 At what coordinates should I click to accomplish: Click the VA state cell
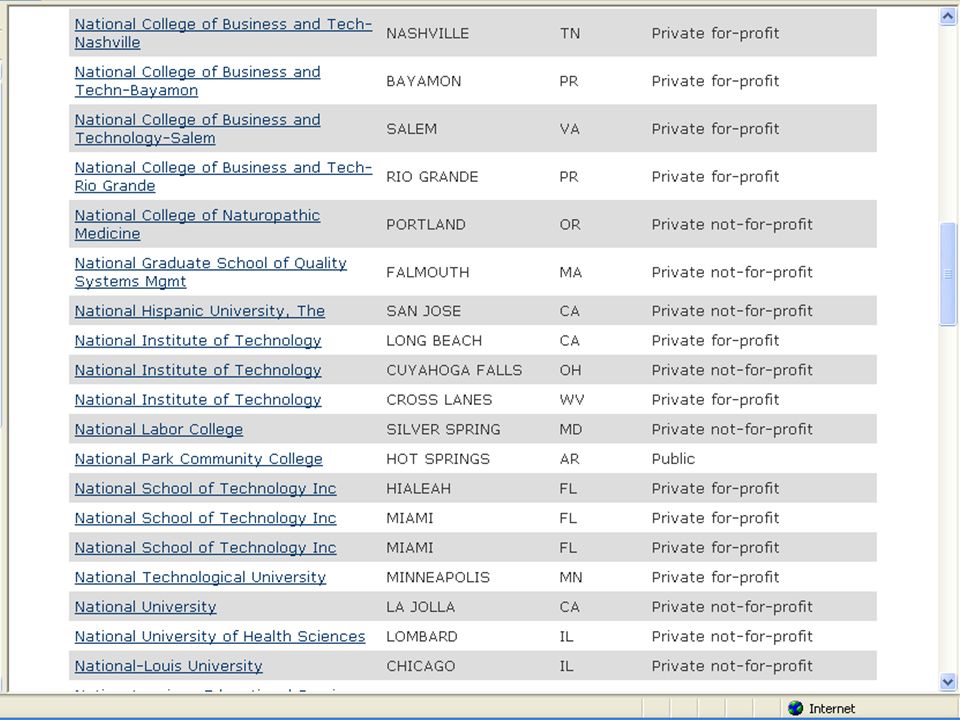[x=569, y=129]
